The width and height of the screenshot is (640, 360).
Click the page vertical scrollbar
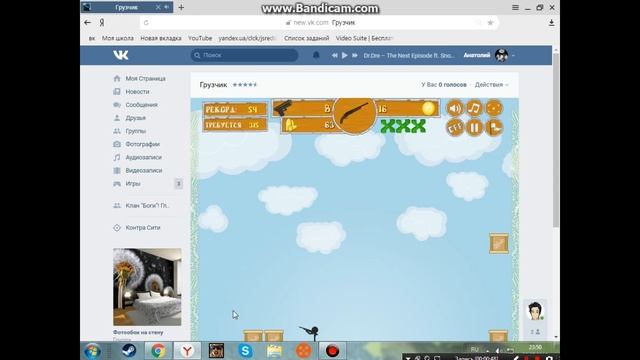click(x=556, y=139)
